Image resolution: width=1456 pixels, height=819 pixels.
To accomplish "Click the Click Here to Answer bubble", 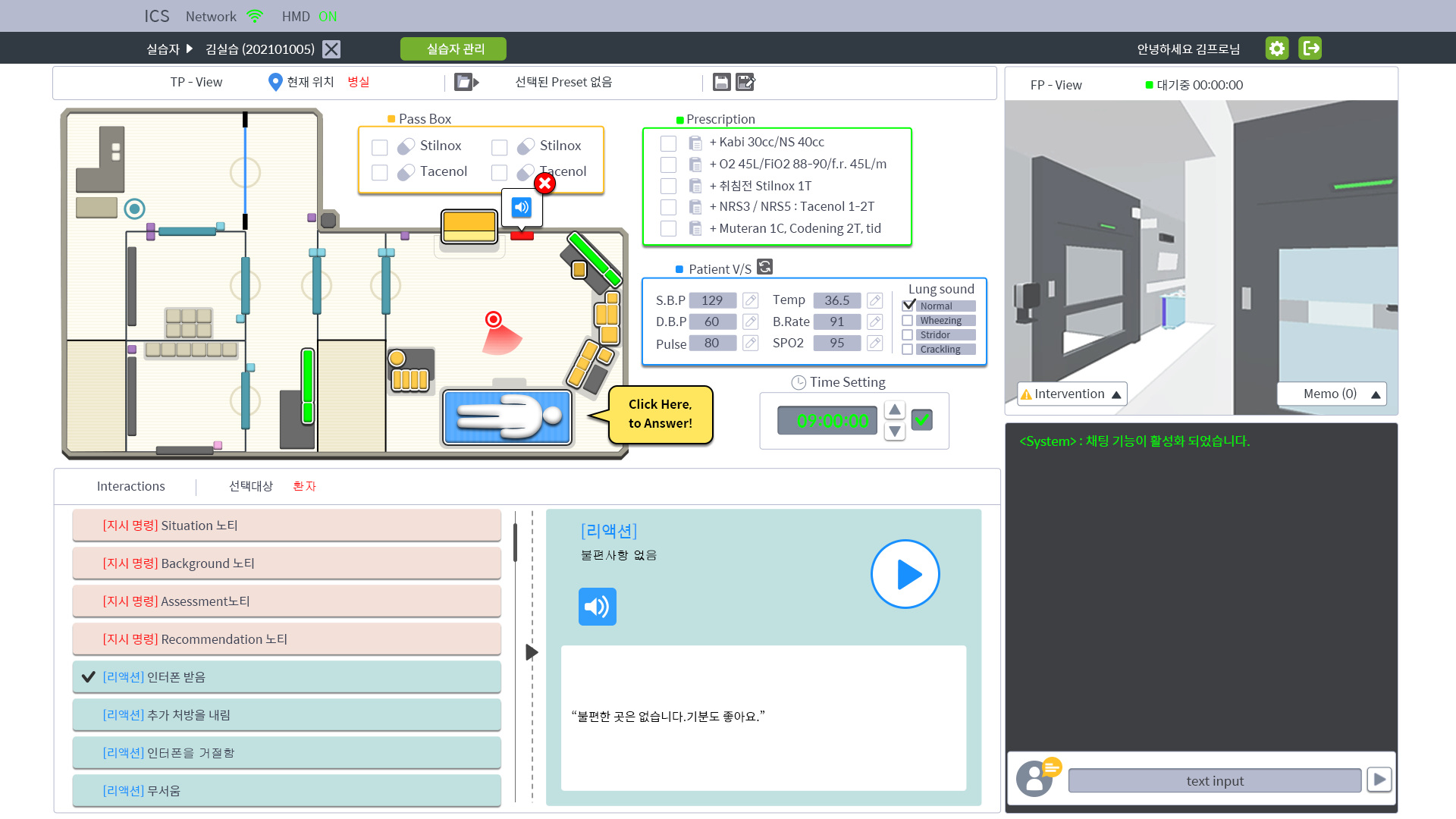I will [x=660, y=414].
